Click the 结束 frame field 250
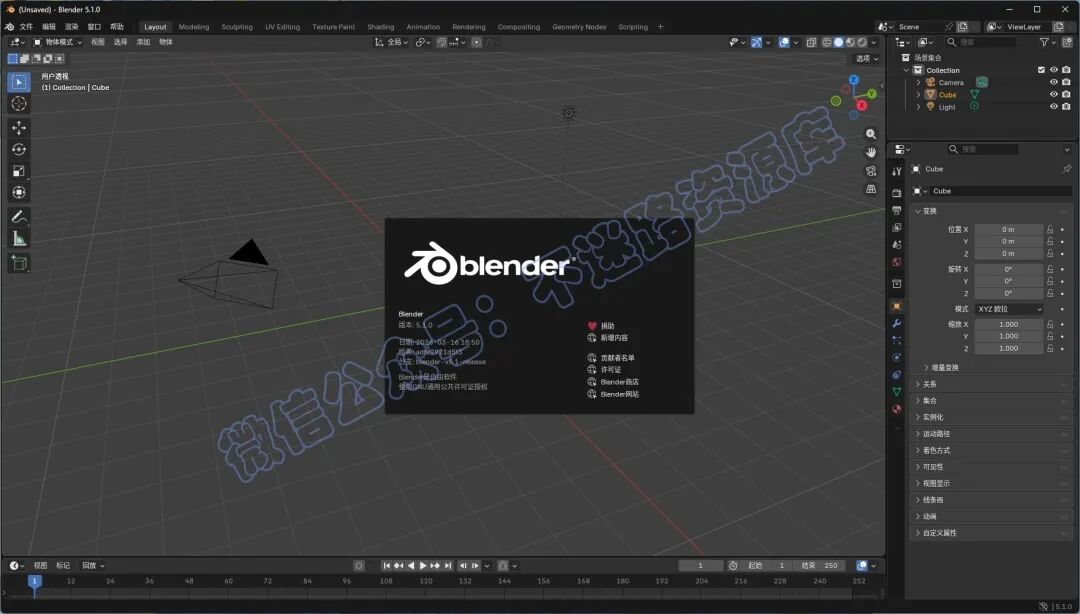This screenshot has width=1080, height=614. [820, 565]
